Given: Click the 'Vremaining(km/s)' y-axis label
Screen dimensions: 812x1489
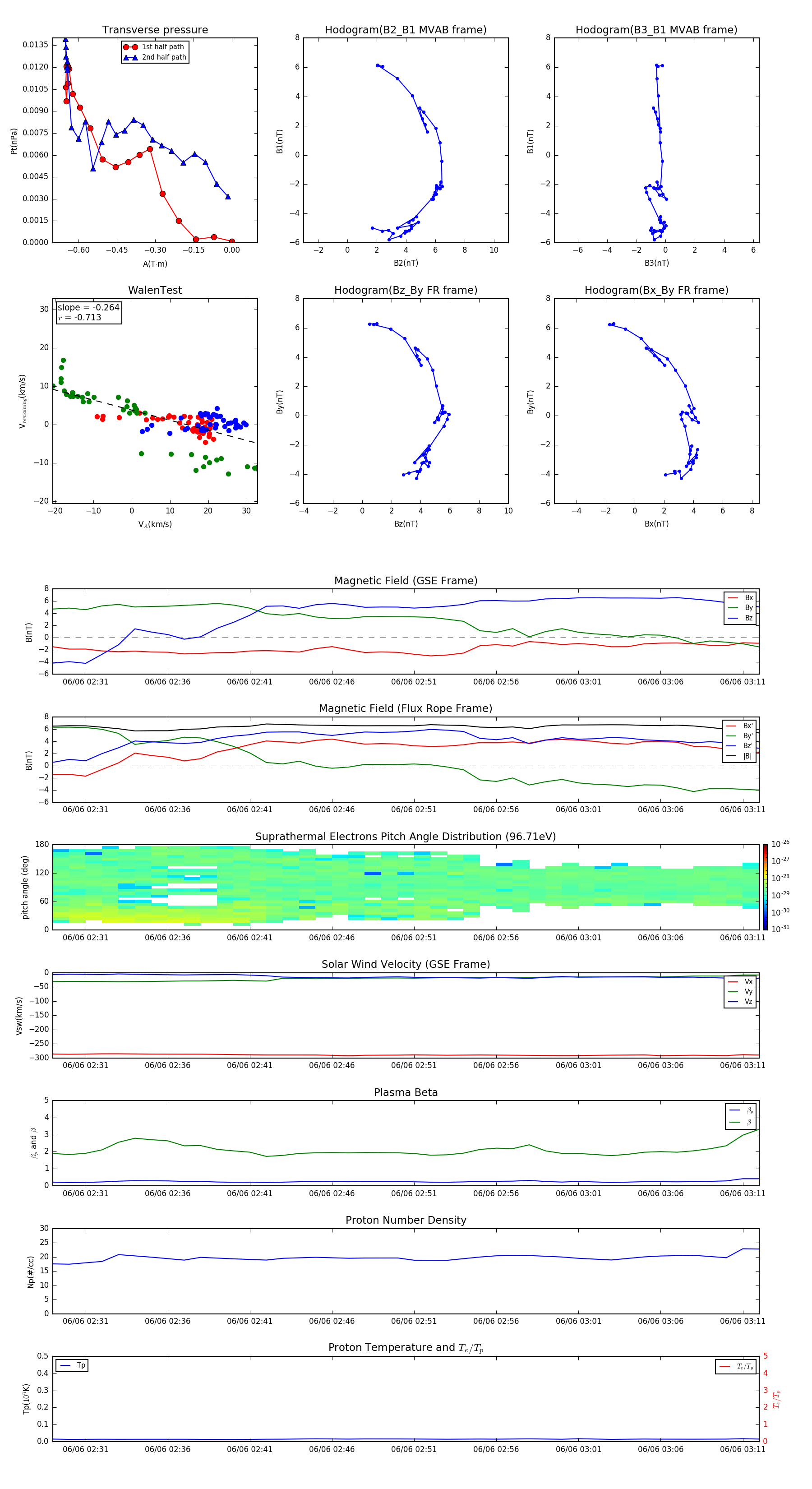Looking at the screenshot, I should [22, 401].
